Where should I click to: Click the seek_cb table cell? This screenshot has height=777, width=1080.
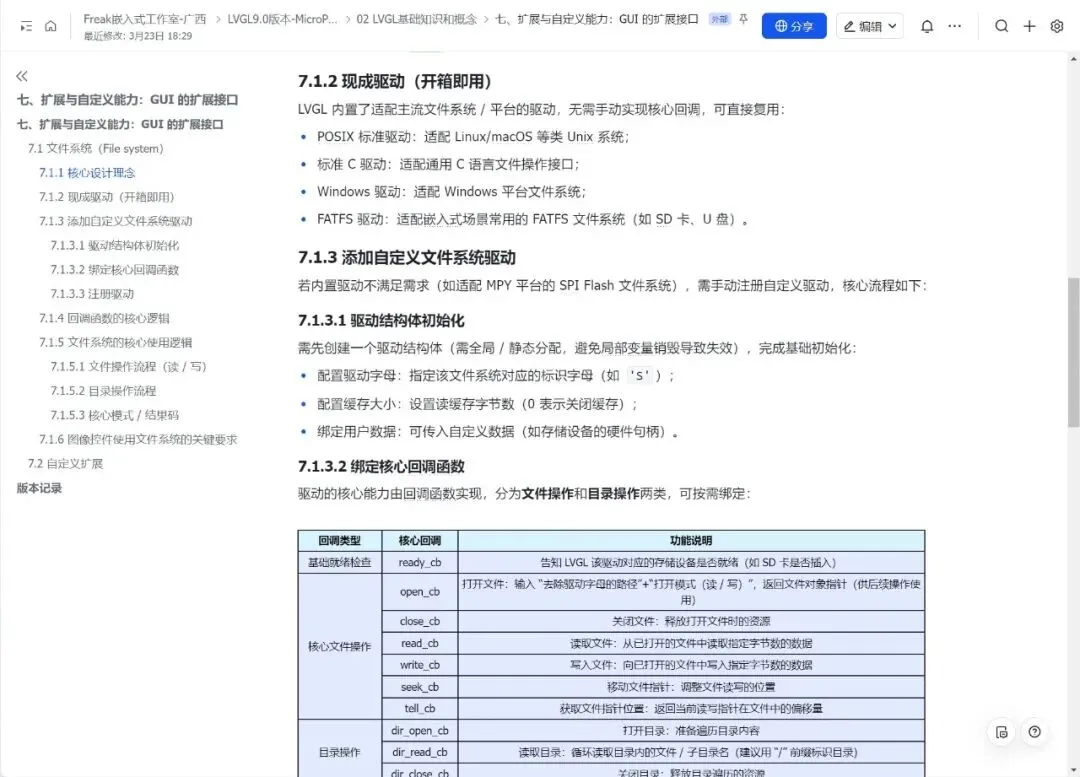pyautogui.click(x=419, y=687)
